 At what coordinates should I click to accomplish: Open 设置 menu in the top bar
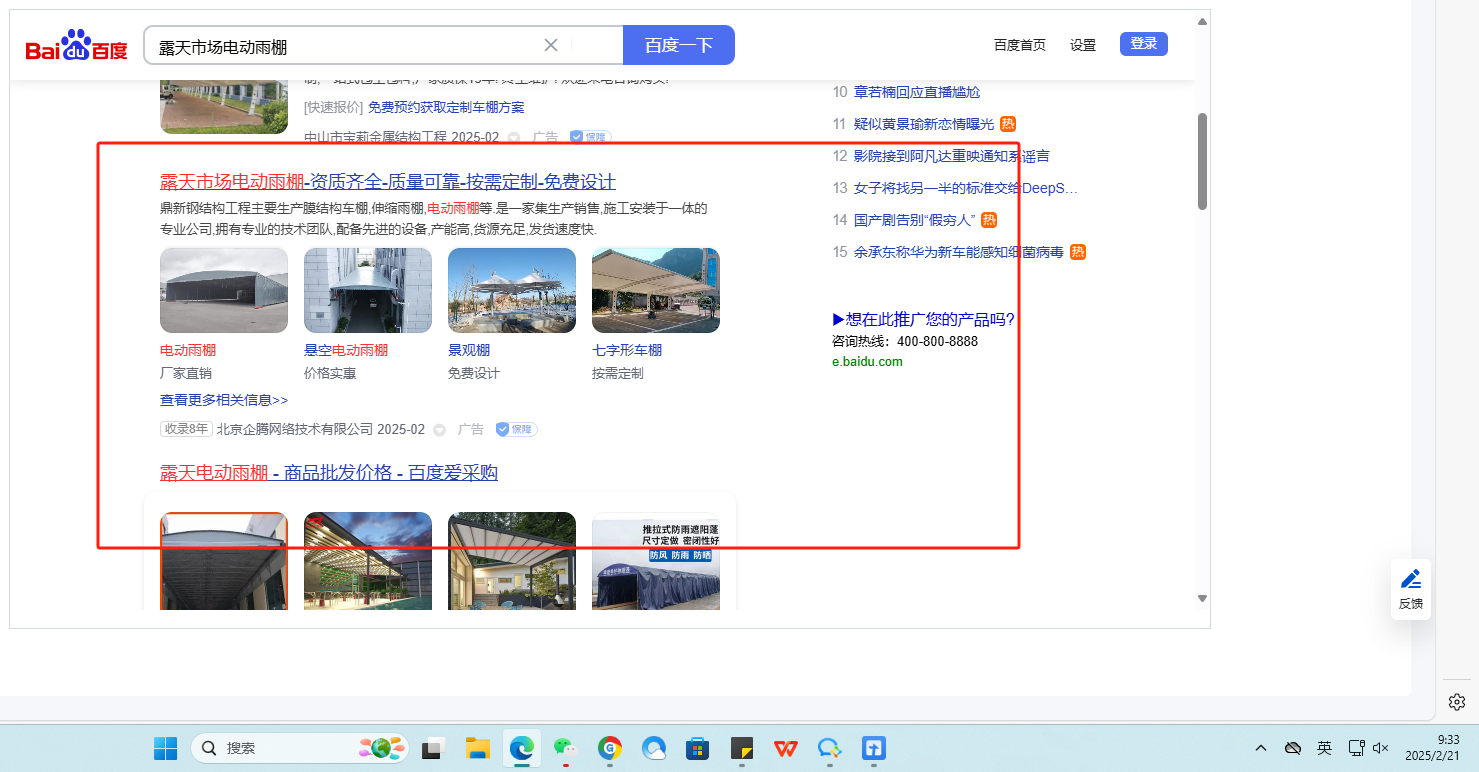click(1083, 45)
